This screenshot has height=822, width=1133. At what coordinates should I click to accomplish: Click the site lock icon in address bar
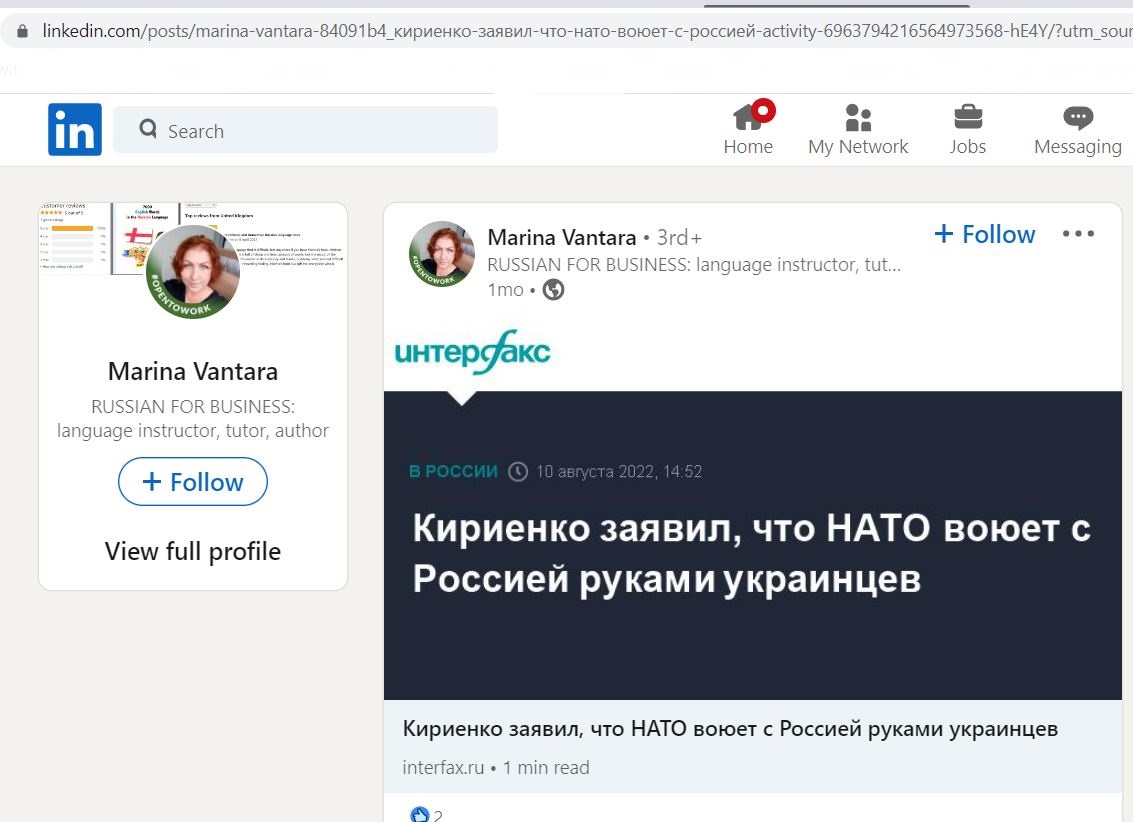tap(22, 31)
